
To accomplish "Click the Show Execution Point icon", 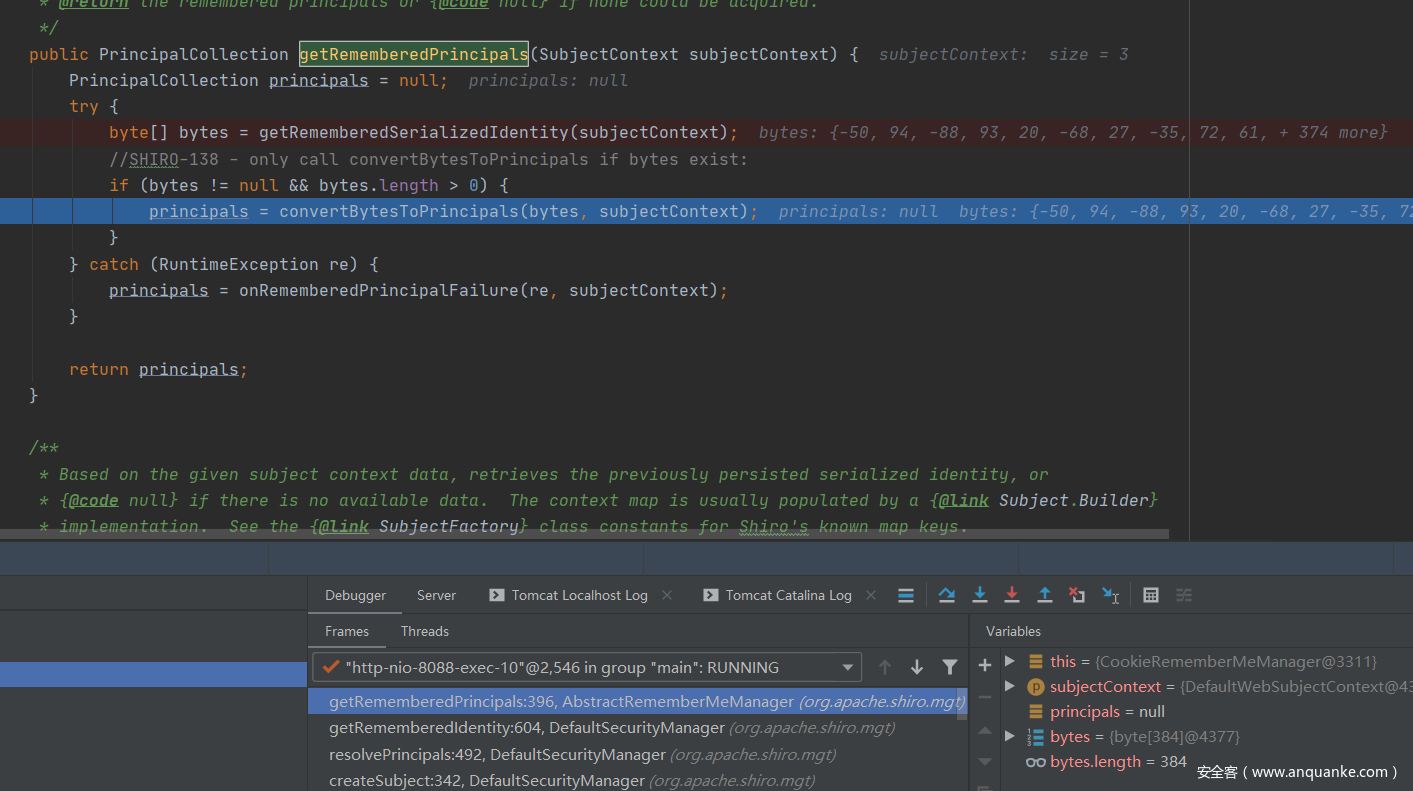I will 906,595.
